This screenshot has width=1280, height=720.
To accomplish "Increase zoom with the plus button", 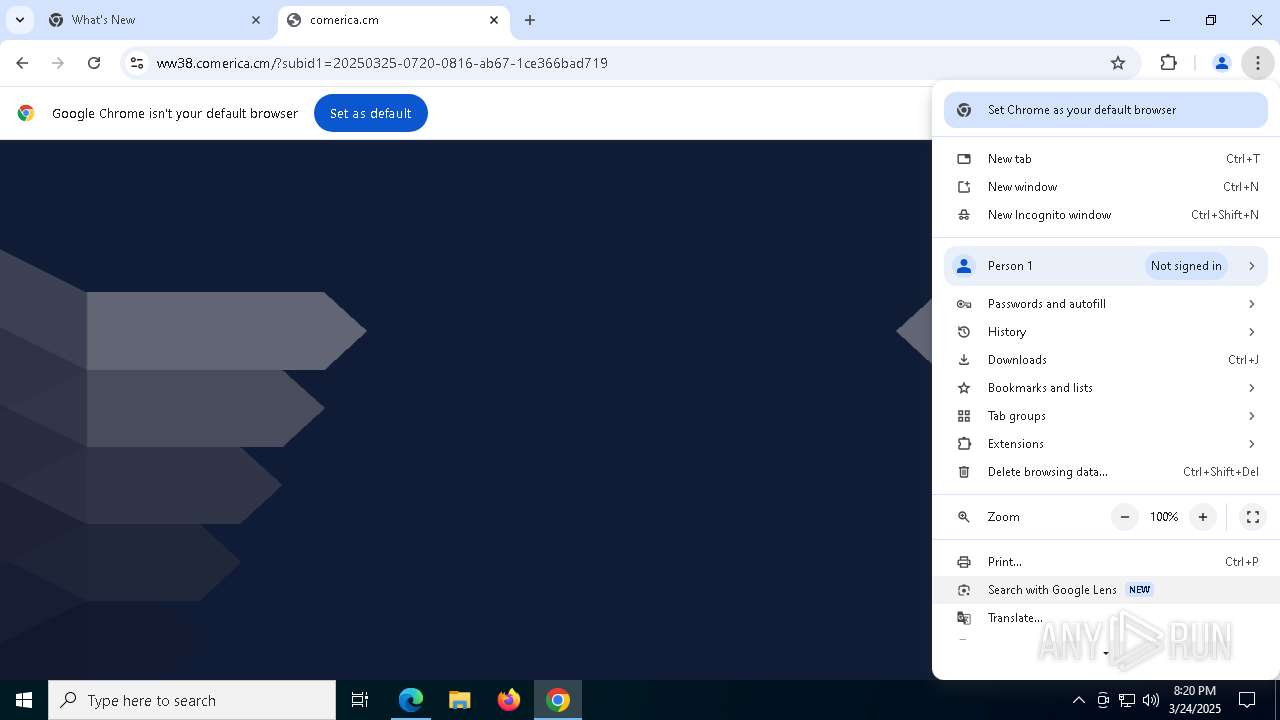I will pyautogui.click(x=1203, y=517).
